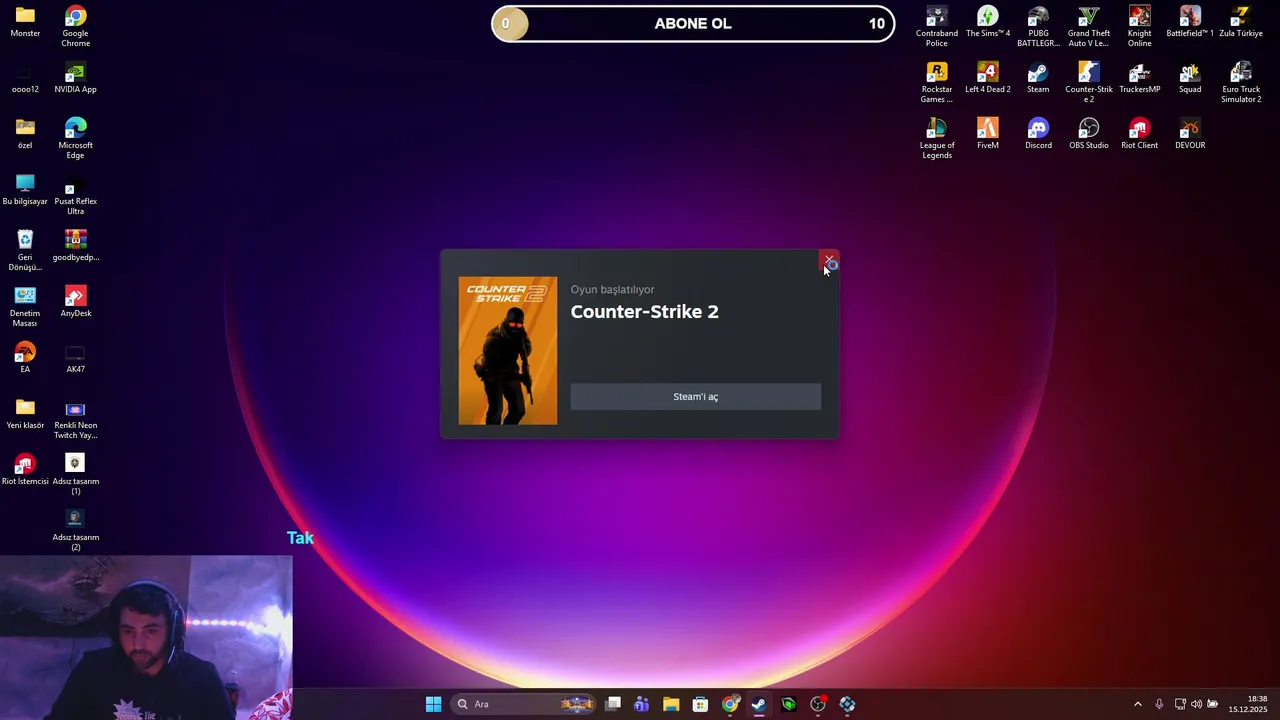
Task: Select the AK47 desktop icon
Action: [75, 358]
